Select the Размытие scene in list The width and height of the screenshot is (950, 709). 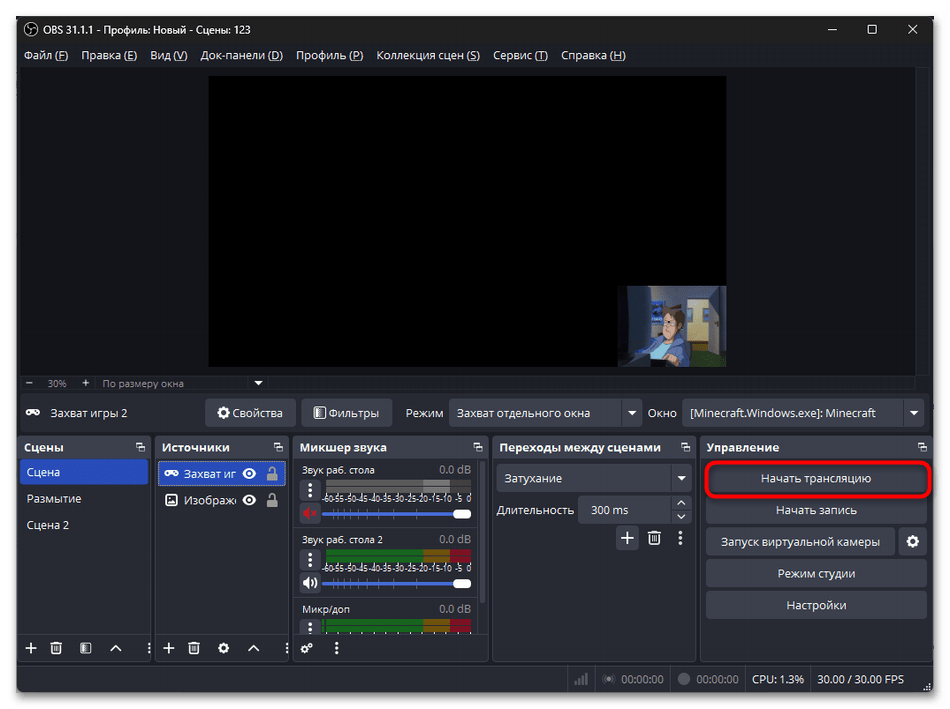[x=55, y=498]
